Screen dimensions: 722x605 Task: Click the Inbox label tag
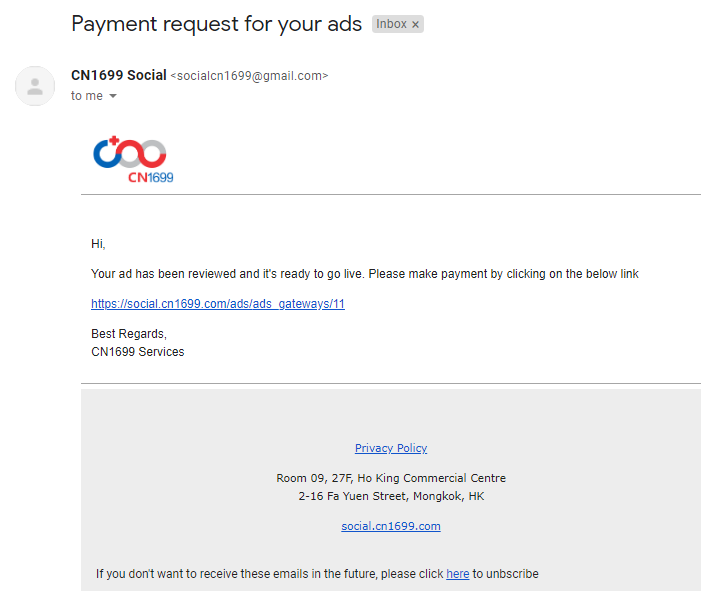pyautogui.click(x=391, y=25)
